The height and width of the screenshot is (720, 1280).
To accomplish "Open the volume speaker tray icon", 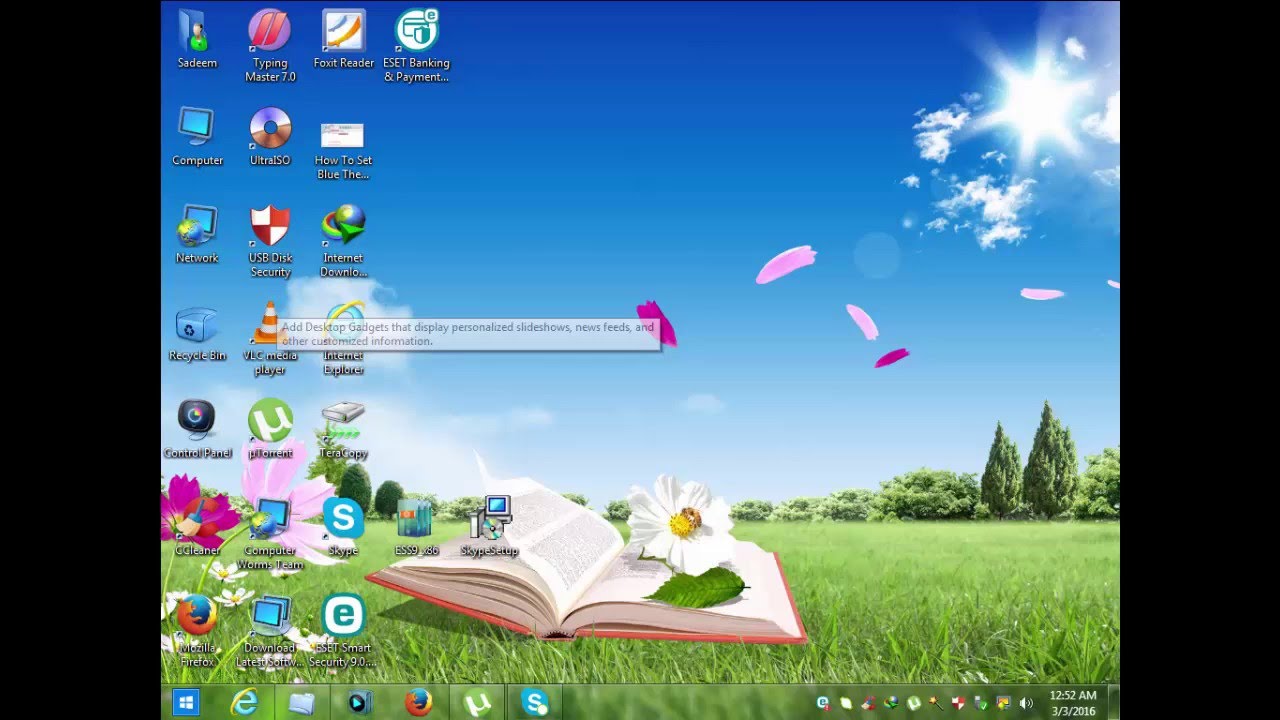I will 1026,704.
